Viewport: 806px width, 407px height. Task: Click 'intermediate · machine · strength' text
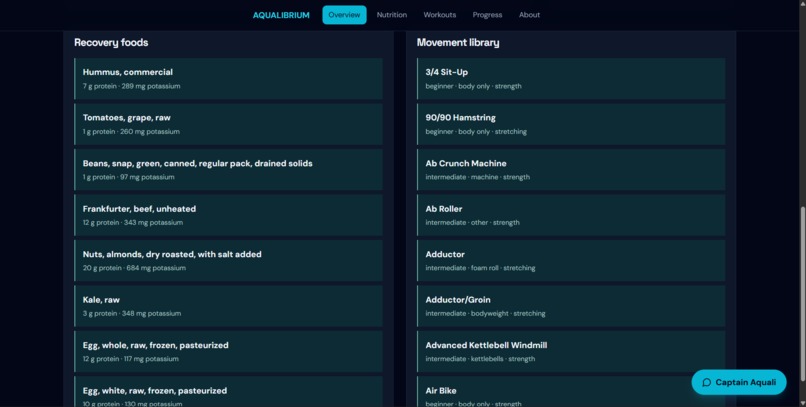(478, 177)
